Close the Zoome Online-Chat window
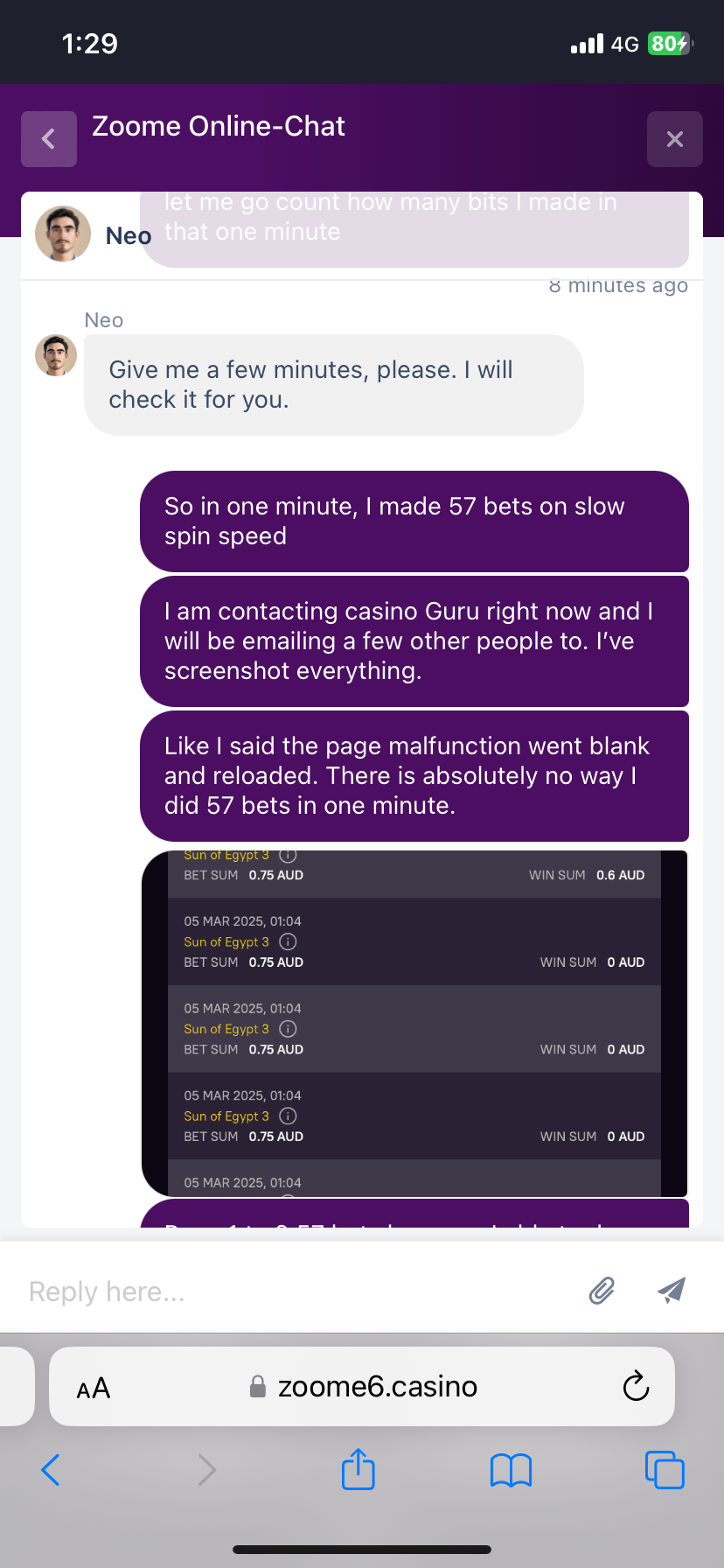The width and height of the screenshot is (724, 1568). (x=674, y=139)
